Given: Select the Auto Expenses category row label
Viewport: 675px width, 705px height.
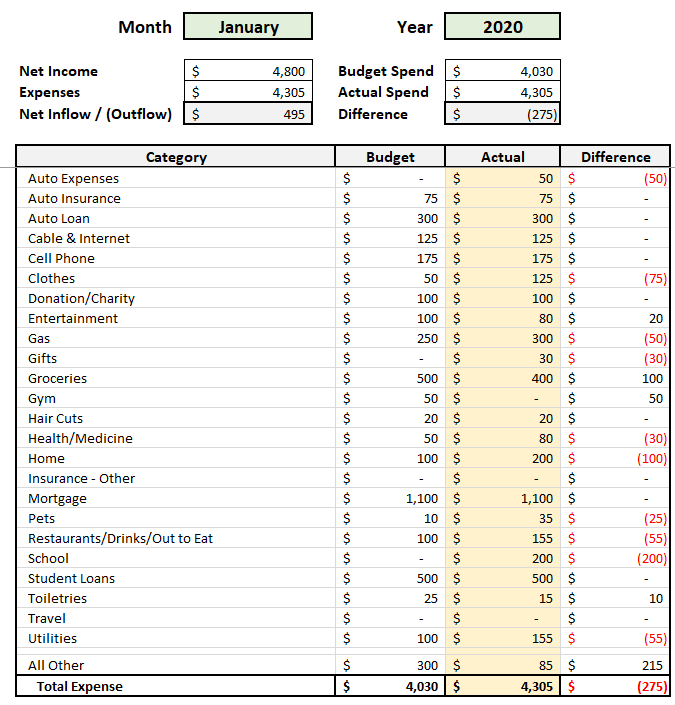Looking at the screenshot, I should pyautogui.click(x=73, y=178).
